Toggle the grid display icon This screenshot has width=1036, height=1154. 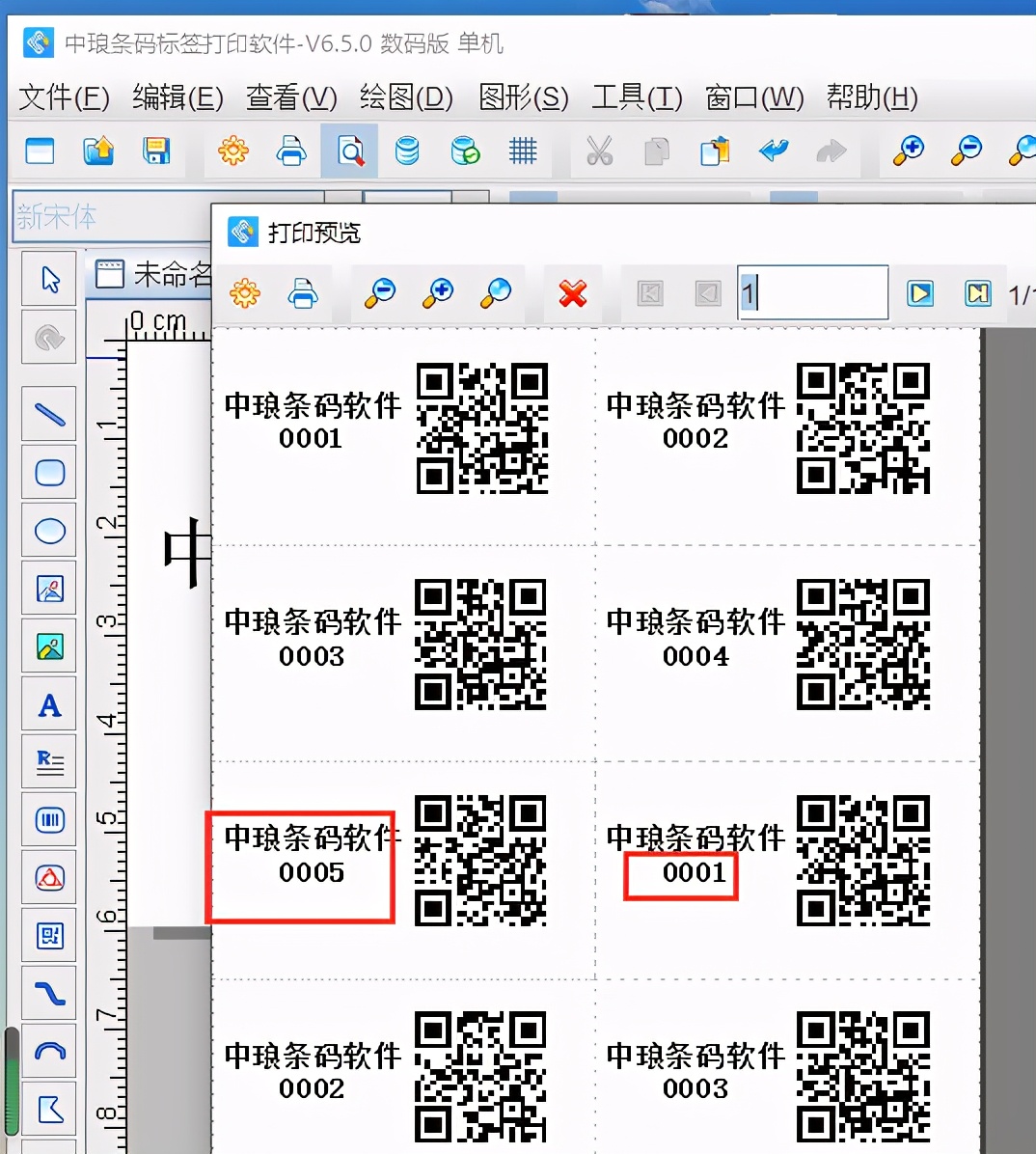[523, 151]
